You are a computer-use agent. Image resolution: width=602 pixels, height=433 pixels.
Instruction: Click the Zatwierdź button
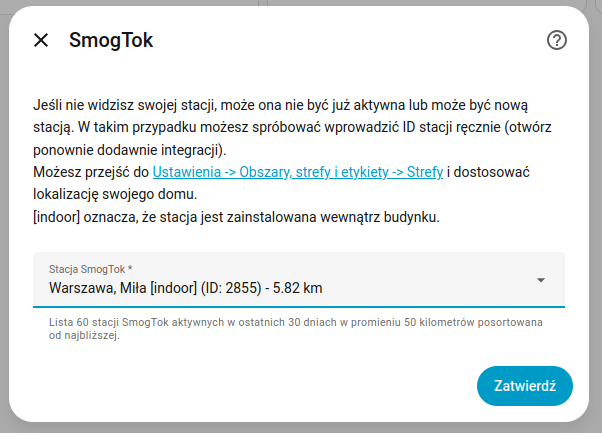click(x=525, y=385)
